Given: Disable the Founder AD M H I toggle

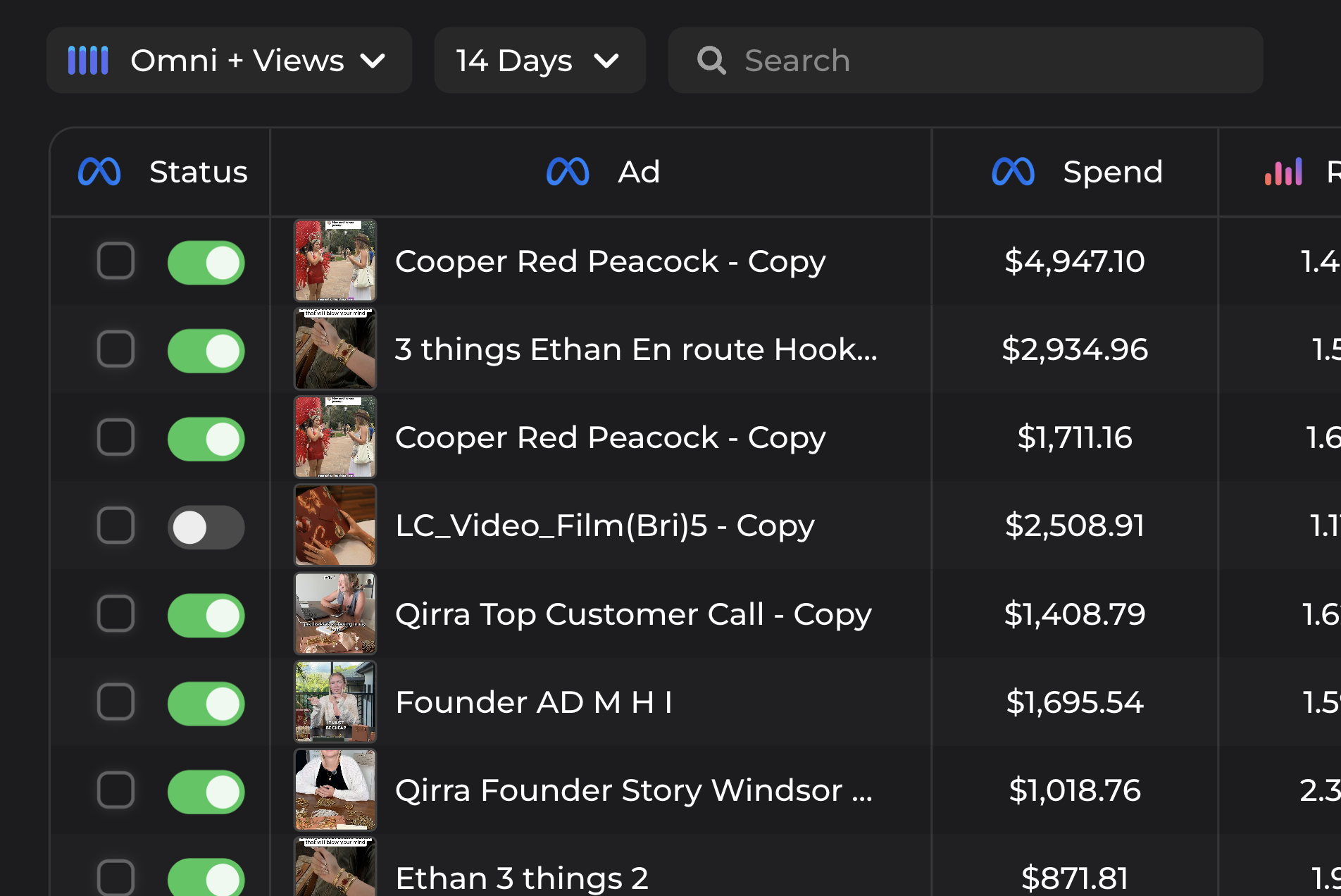Looking at the screenshot, I should point(206,703).
